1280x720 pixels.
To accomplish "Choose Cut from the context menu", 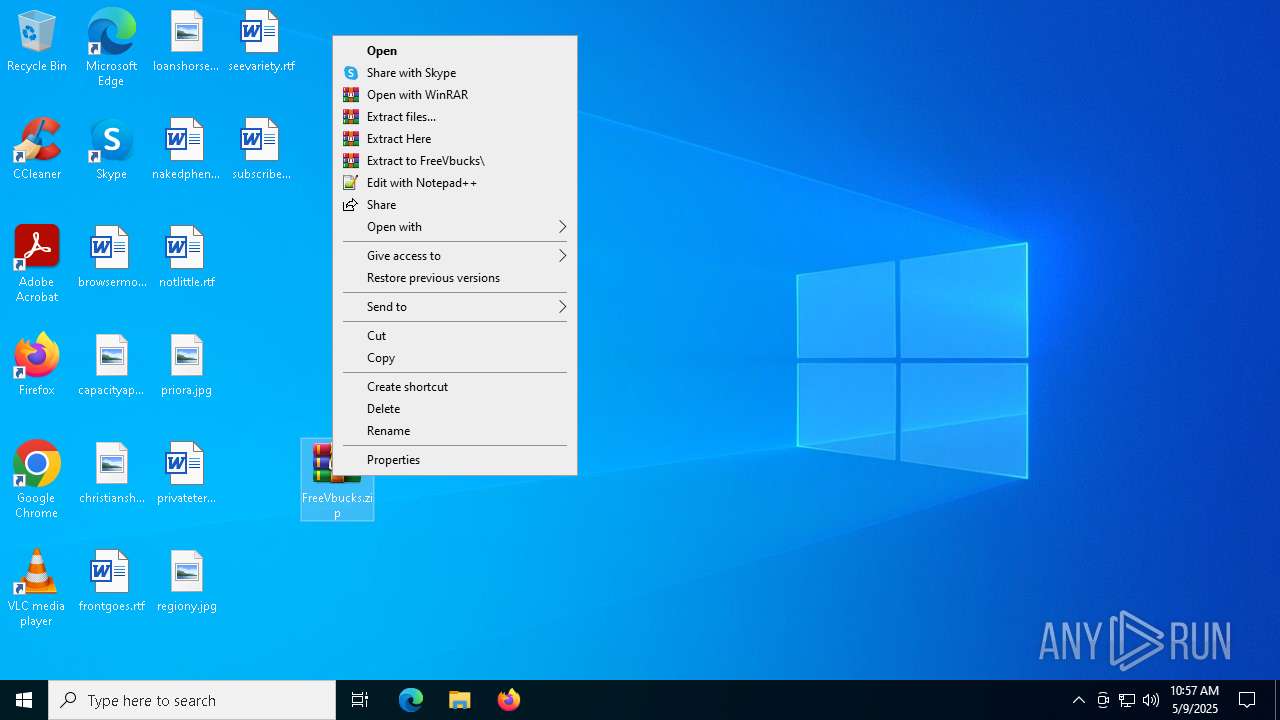I will point(455,336).
